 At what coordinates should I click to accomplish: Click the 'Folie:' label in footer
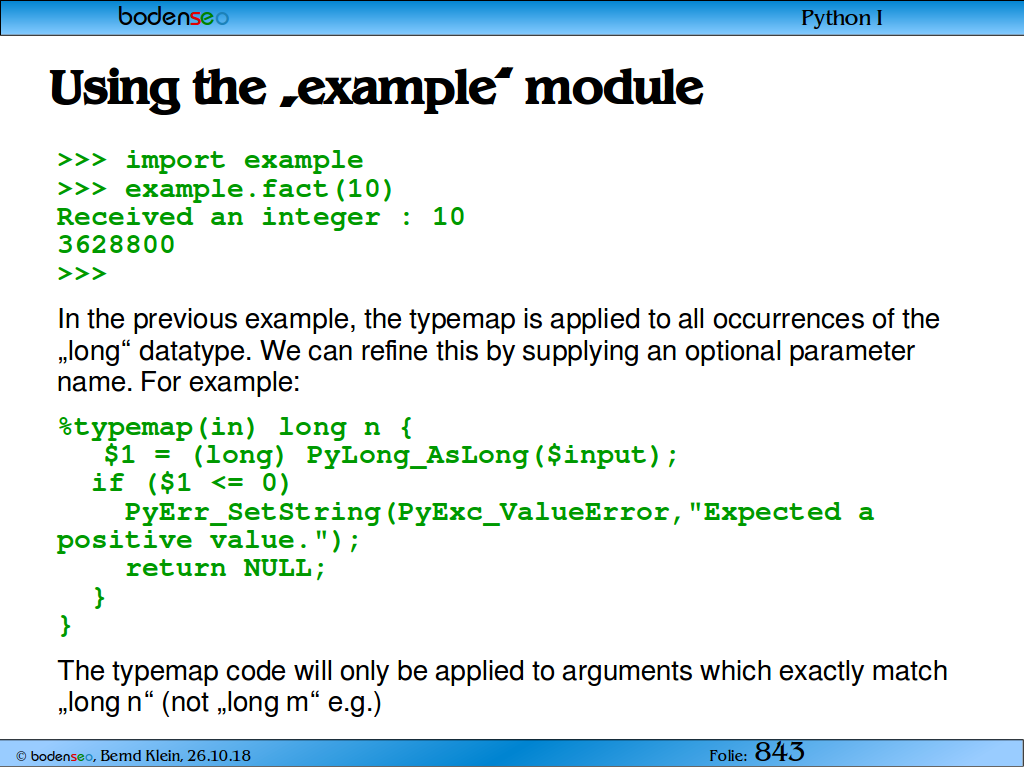728,756
